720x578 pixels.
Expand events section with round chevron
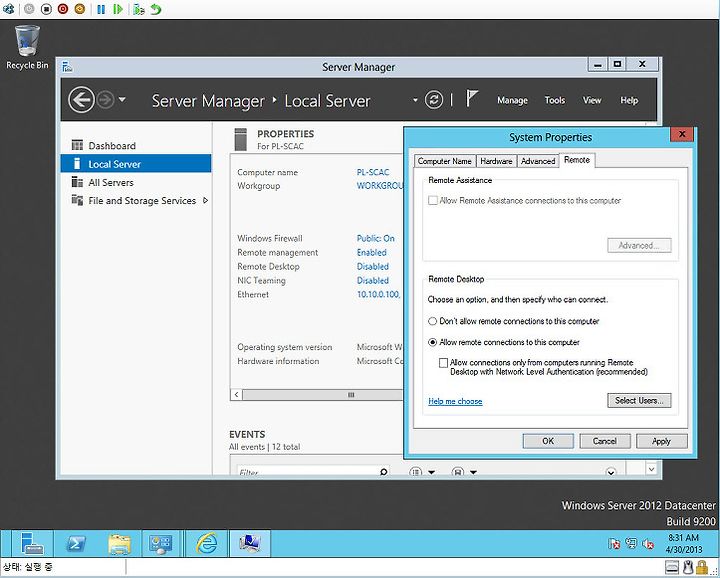click(611, 471)
